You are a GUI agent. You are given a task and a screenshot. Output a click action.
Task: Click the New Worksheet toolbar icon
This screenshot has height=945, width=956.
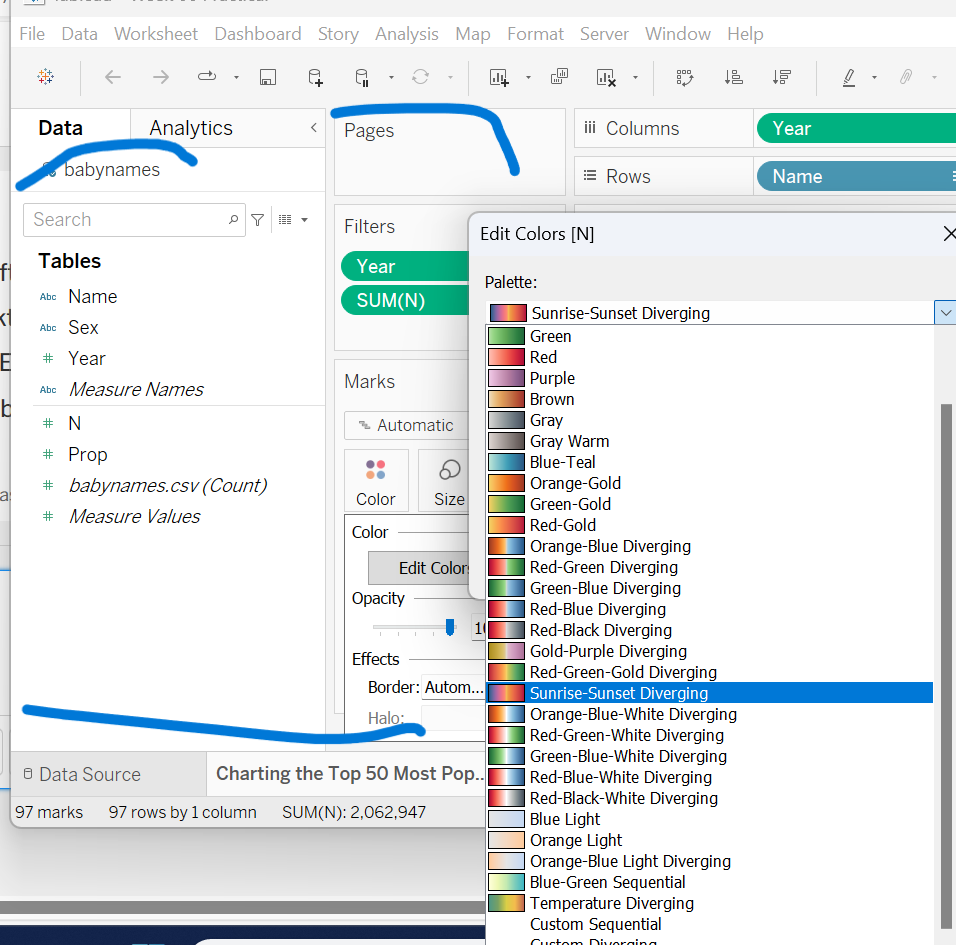(498, 77)
